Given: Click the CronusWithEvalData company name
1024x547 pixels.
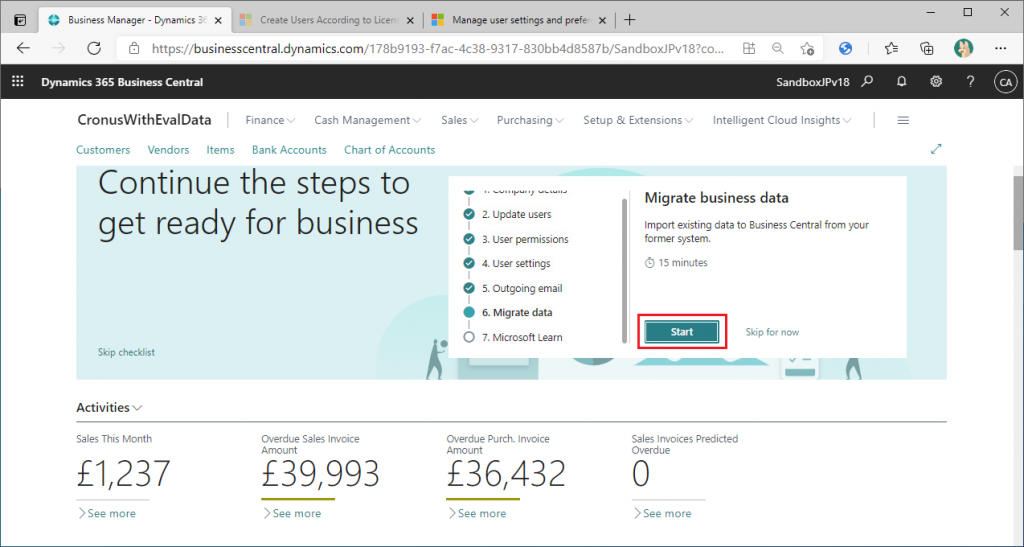Looking at the screenshot, I should click(144, 120).
